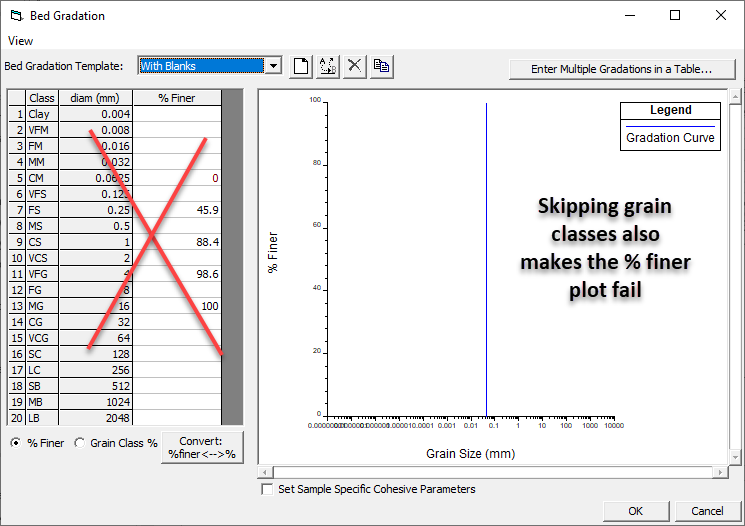This screenshot has height=526, width=745.
Task: Click the % Finer cell for MG
Action: (x=177, y=306)
